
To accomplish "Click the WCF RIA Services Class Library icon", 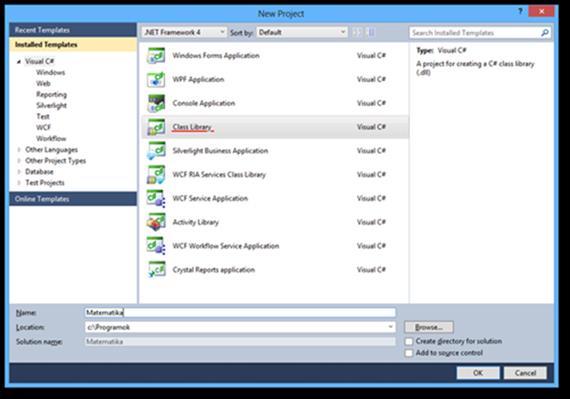I will click(x=156, y=175).
